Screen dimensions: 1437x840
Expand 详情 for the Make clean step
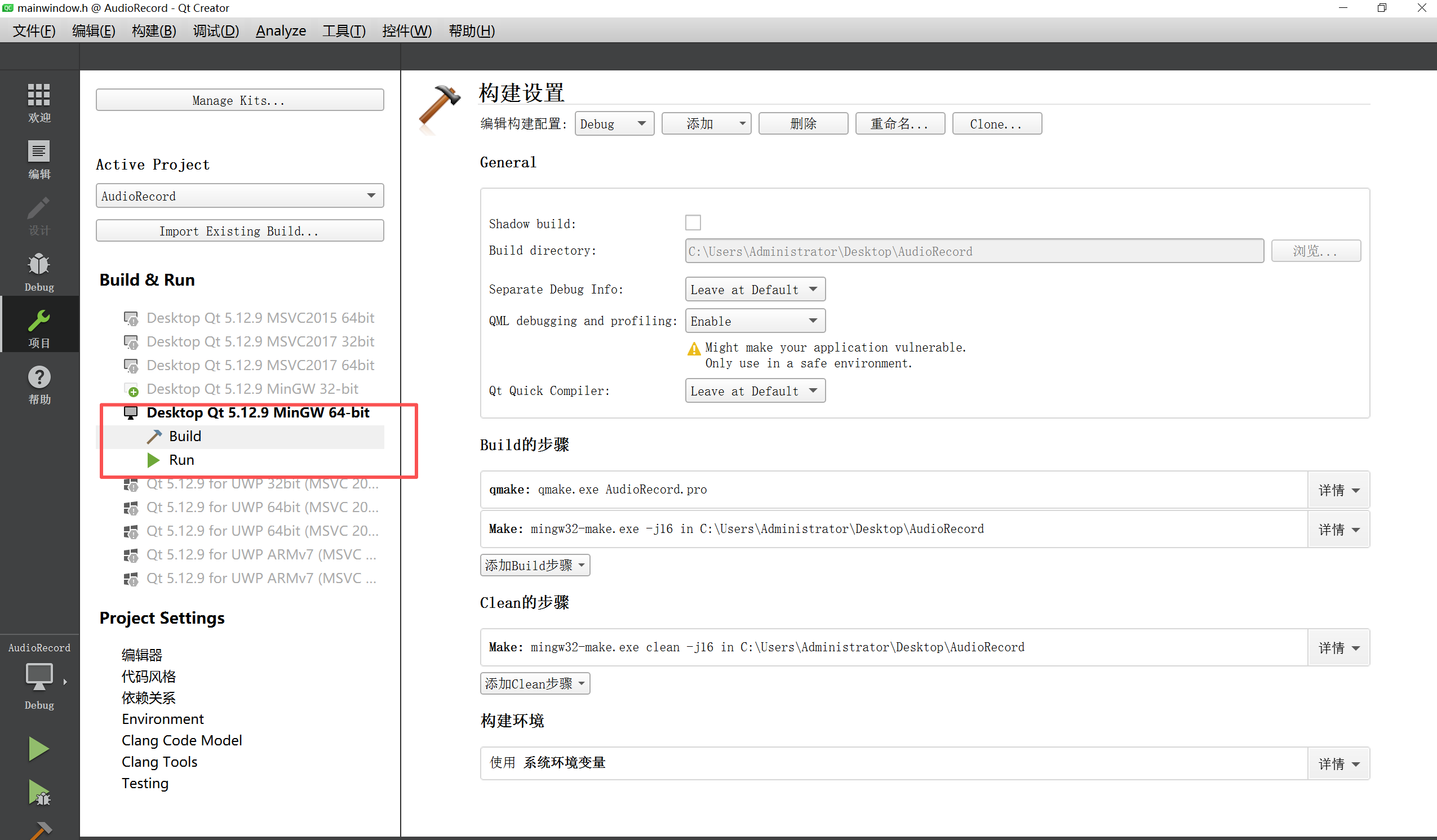1339,648
